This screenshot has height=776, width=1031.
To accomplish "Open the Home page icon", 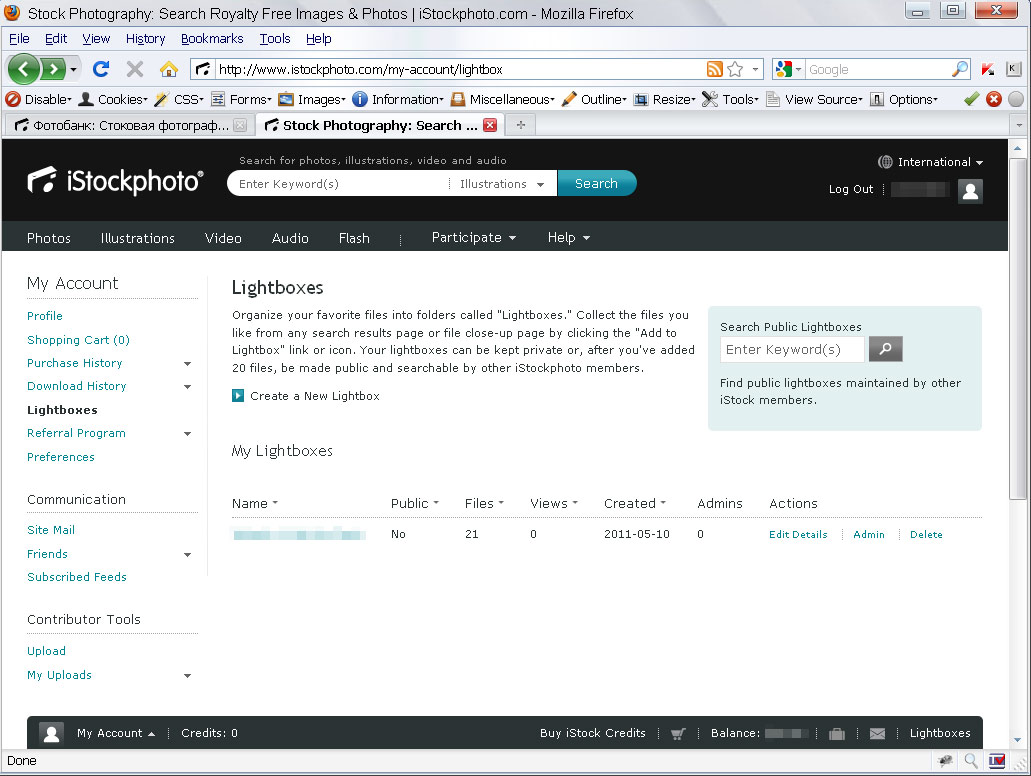I will pos(169,68).
